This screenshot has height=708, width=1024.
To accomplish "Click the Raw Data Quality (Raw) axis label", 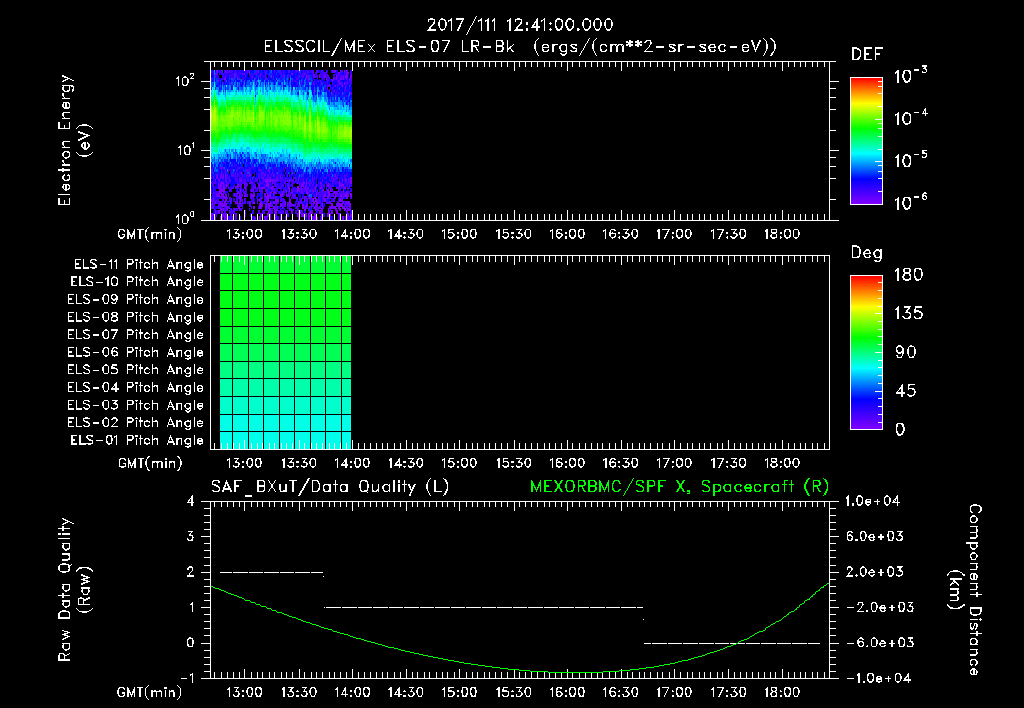I will (74, 590).
